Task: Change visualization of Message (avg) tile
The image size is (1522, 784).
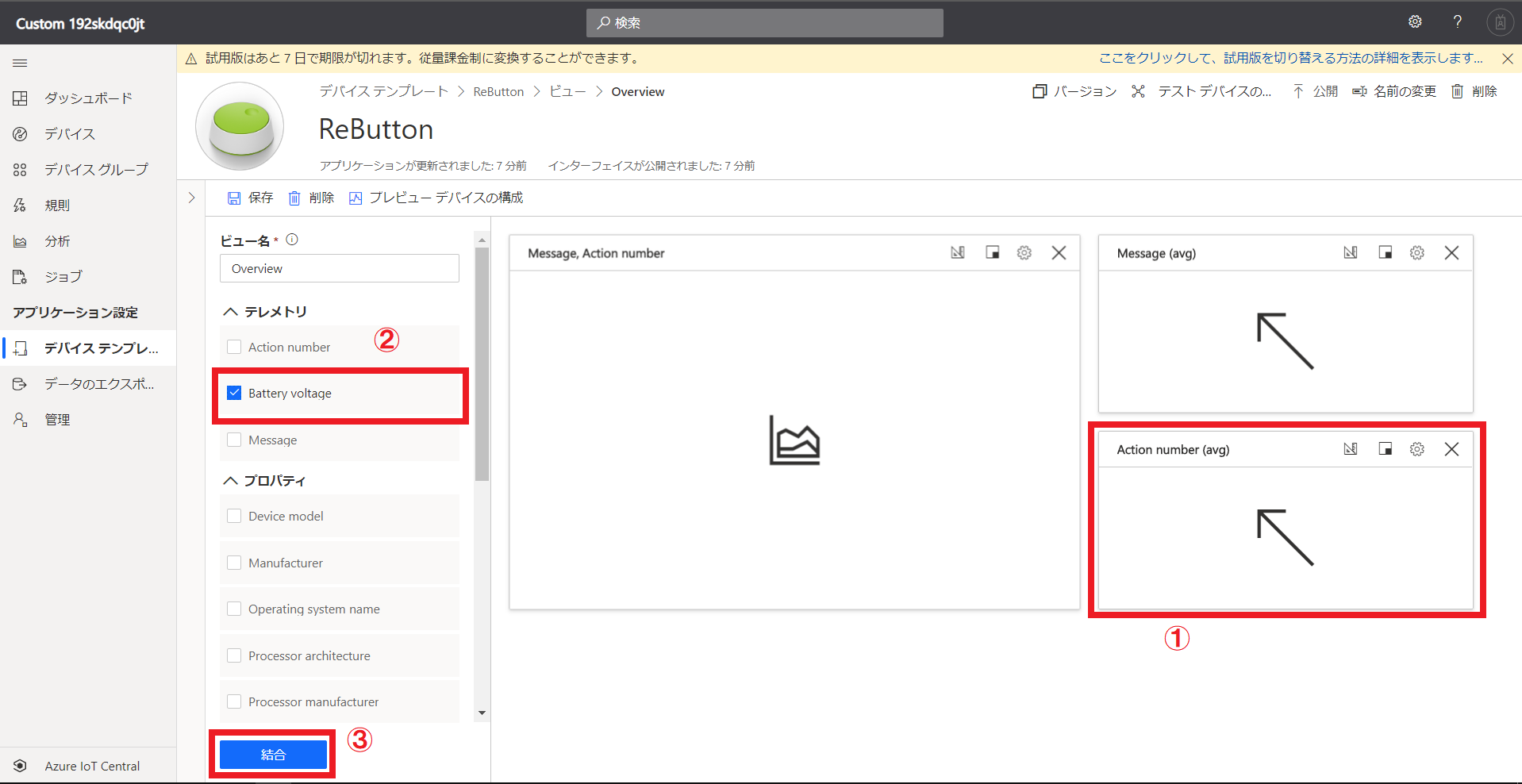Action: (1351, 252)
